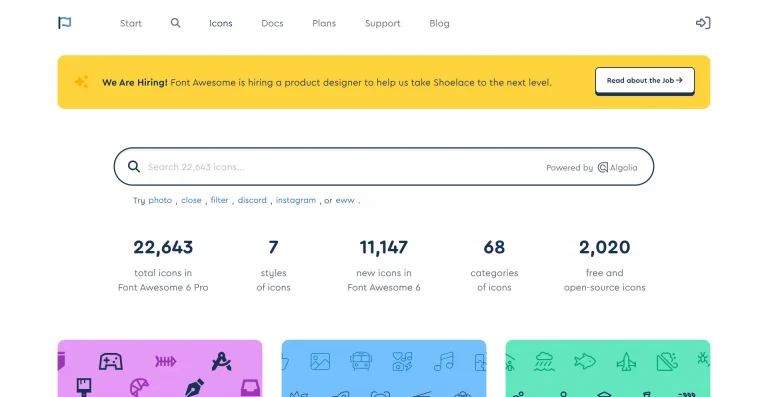Click Read about the Job button
The width and height of the screenshot is (768, 397).
pyautogui.click(x=645, y=81)
